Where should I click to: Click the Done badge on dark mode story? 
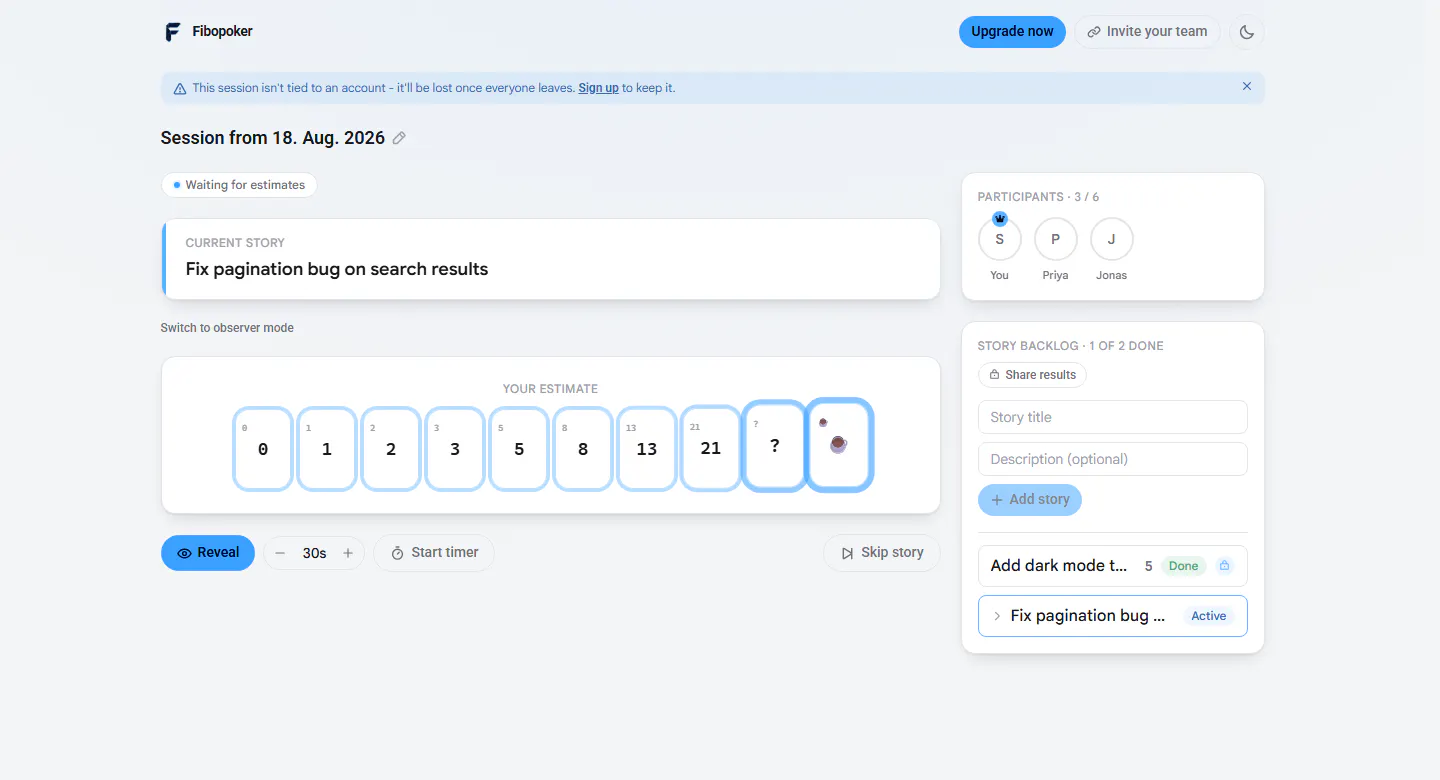[x=1183, y=566]
